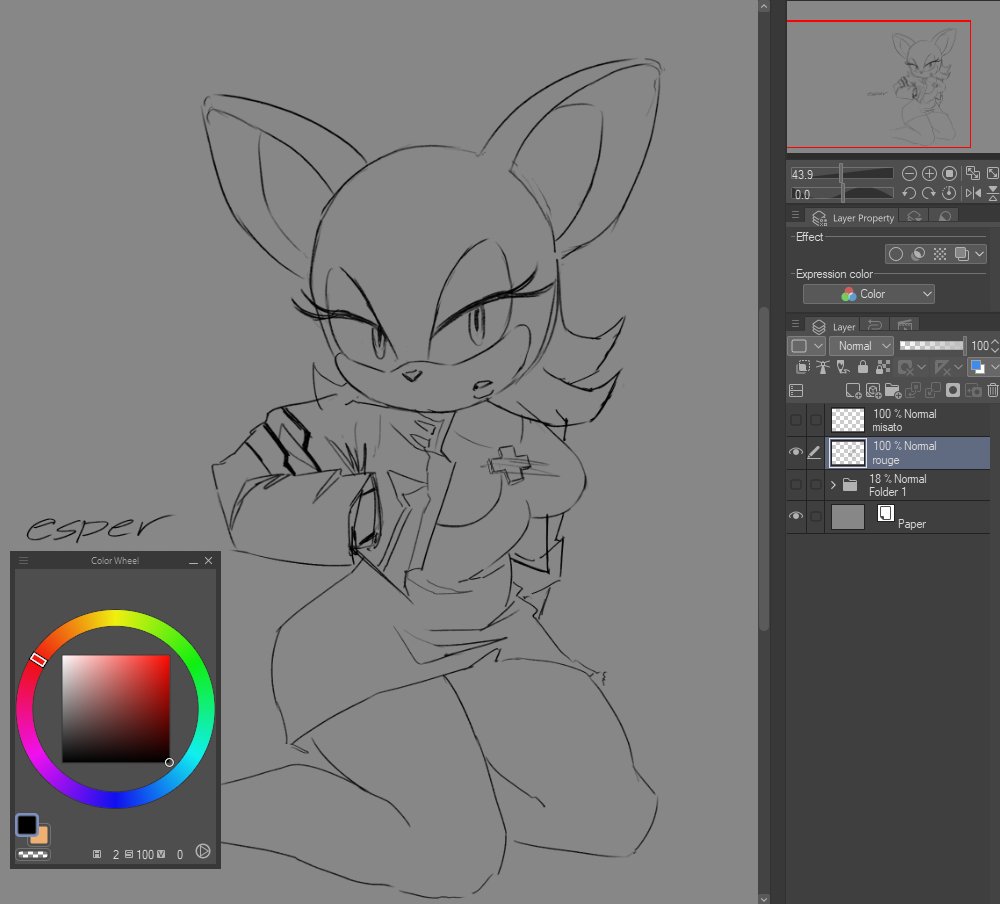Select the orange sub color swatch

tap(41, 836)
